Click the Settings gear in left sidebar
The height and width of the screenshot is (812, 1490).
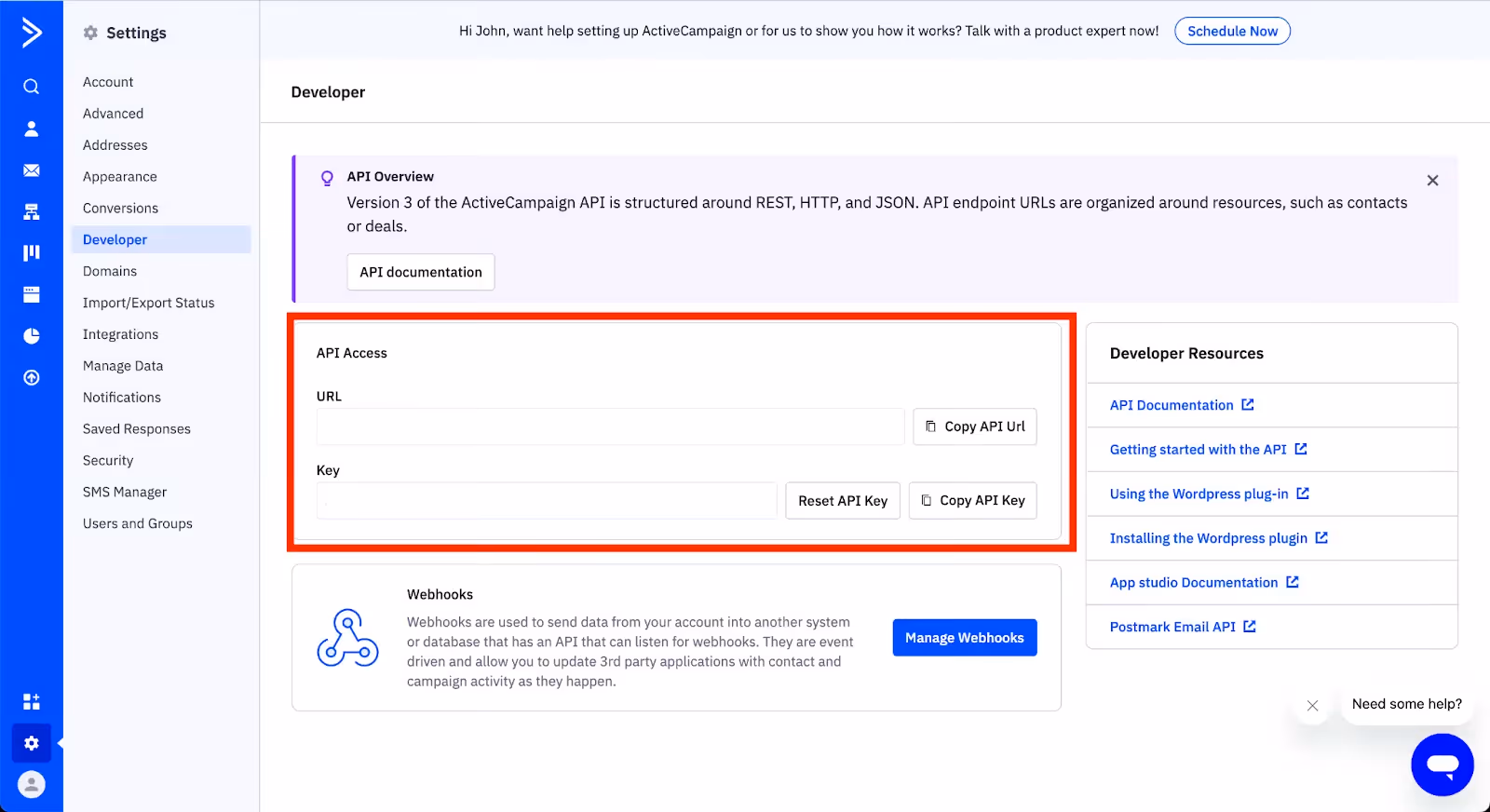(x=32, y=743)
